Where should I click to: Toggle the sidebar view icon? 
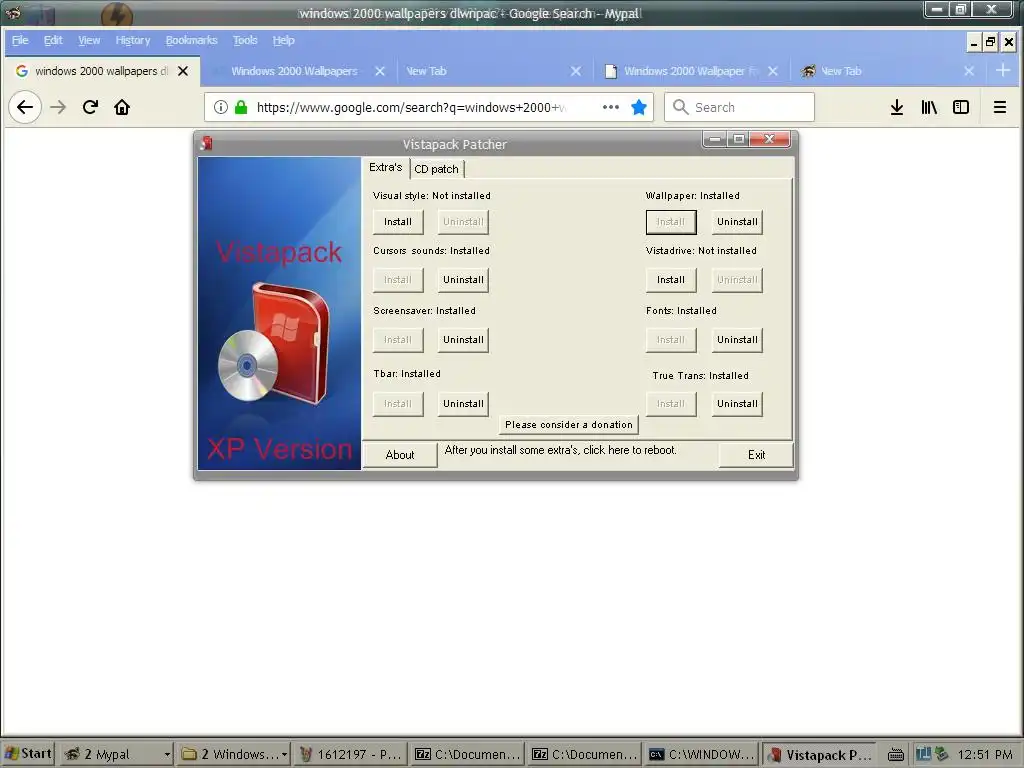pos(961,107)
